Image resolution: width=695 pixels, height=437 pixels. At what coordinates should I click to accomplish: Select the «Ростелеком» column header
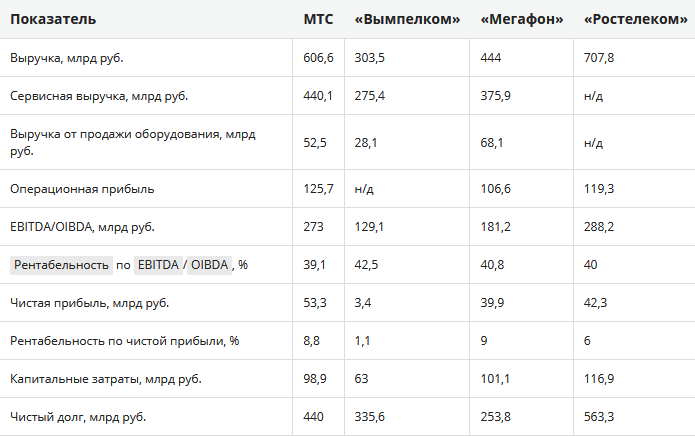[x=636, y=20]
